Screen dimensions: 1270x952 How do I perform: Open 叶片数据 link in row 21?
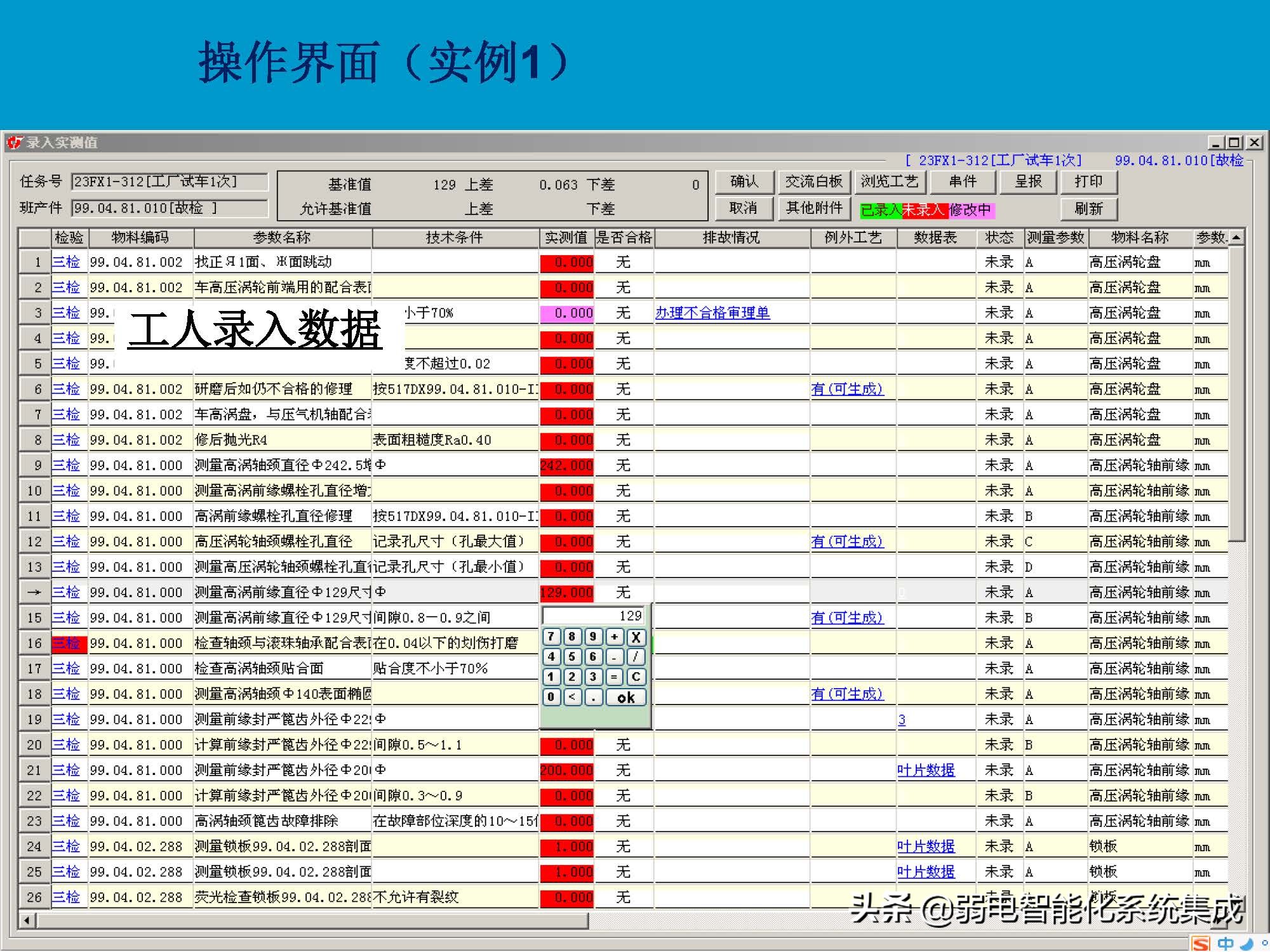coord(926,770)
